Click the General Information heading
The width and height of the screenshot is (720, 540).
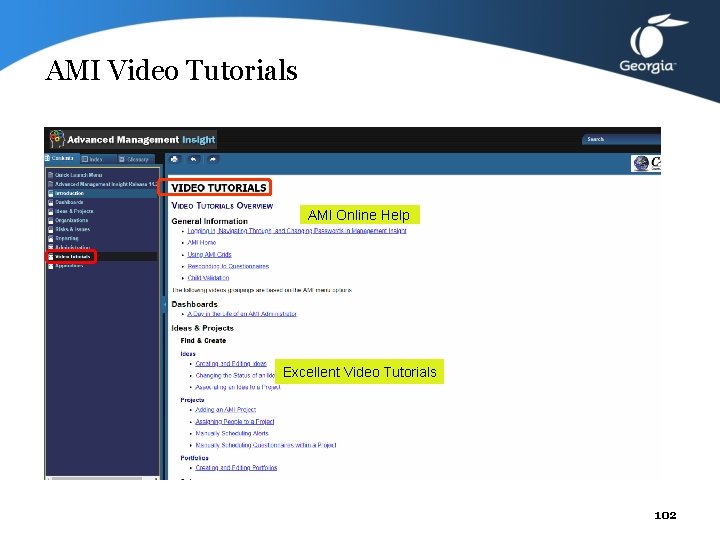[209, 221]
